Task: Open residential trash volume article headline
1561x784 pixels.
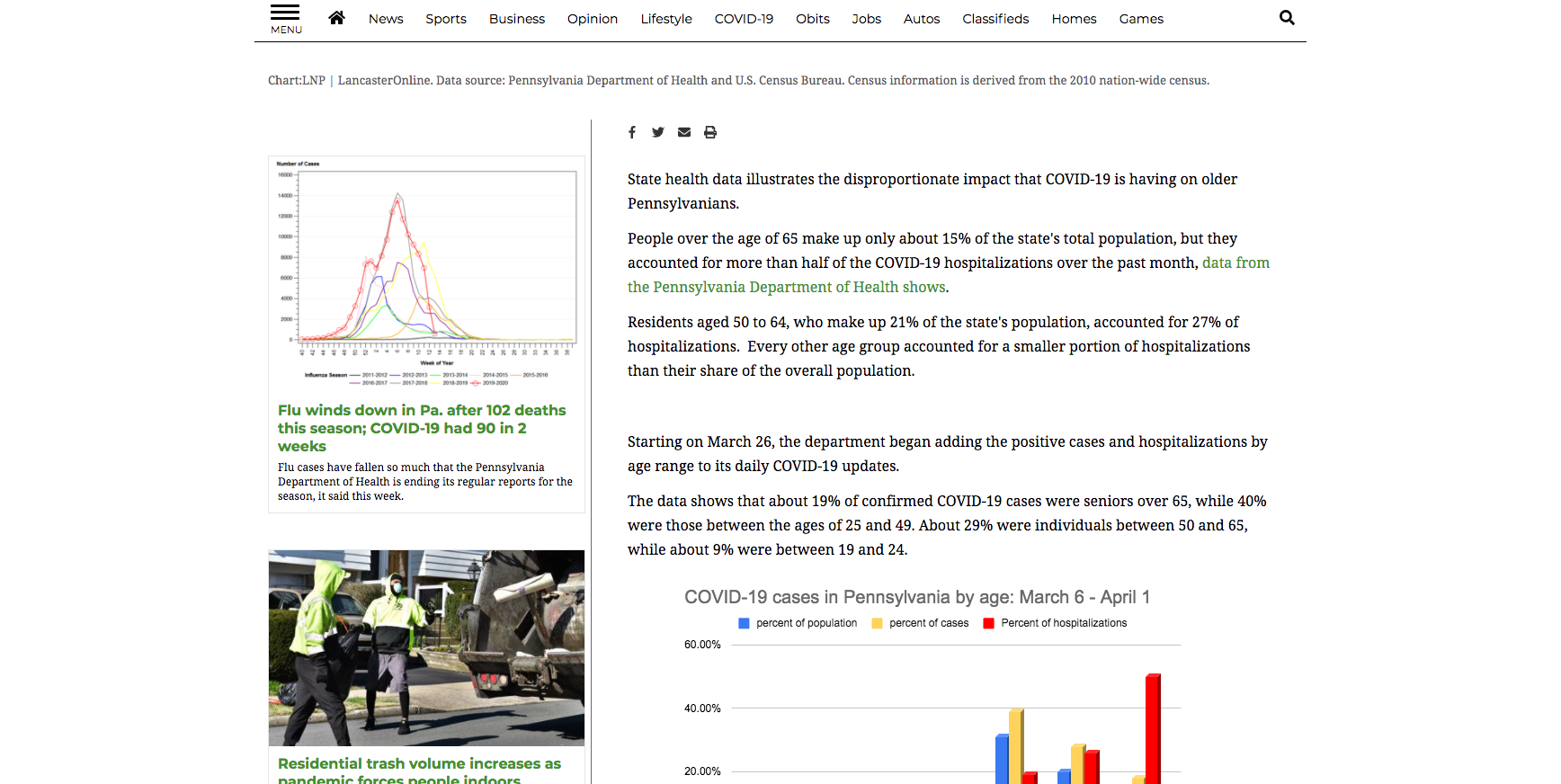Action: 419,764
